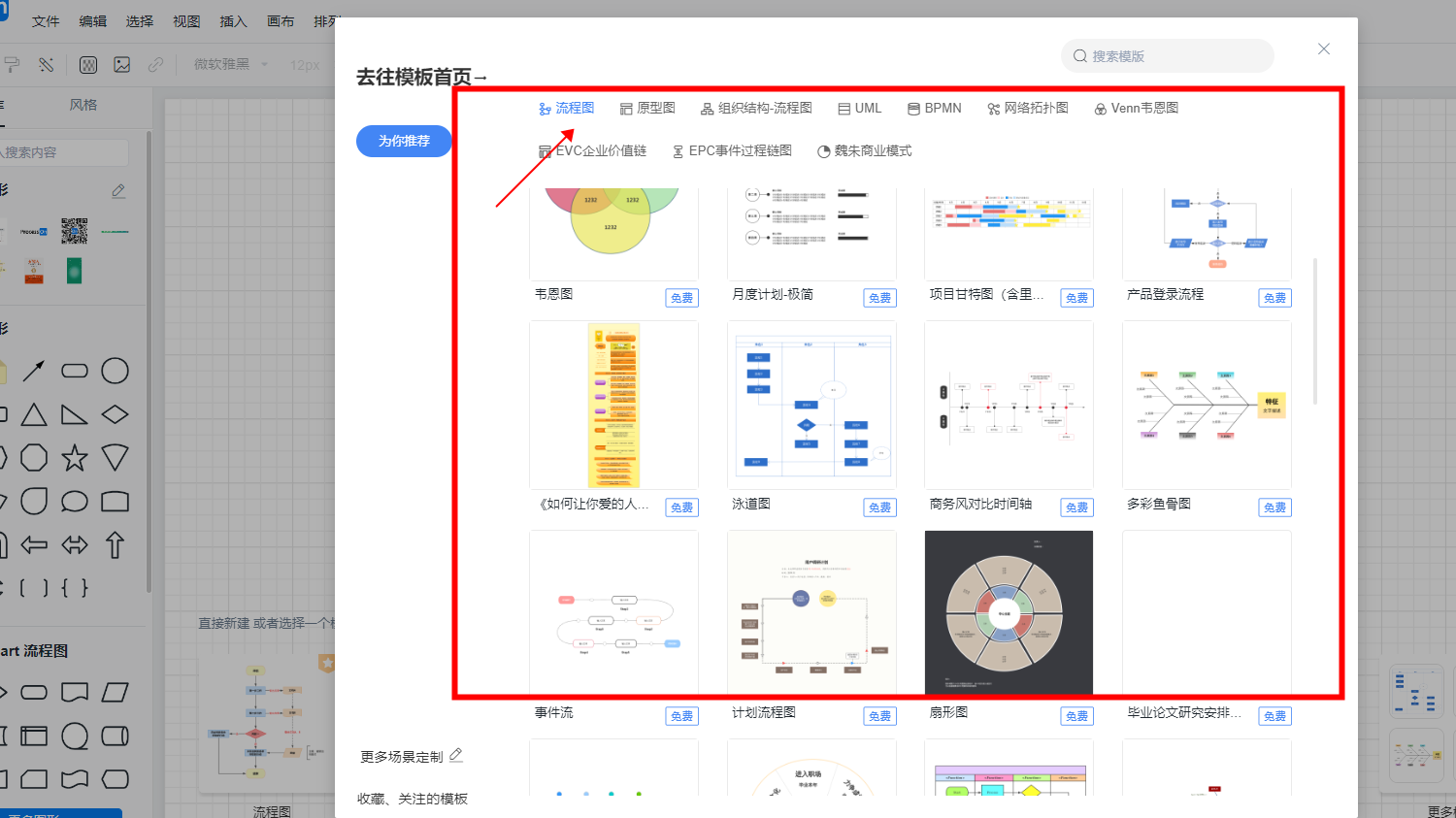The image size is (1456, 818).
Task: Click the 搜索模版 search field
Action: [1168, 56]
